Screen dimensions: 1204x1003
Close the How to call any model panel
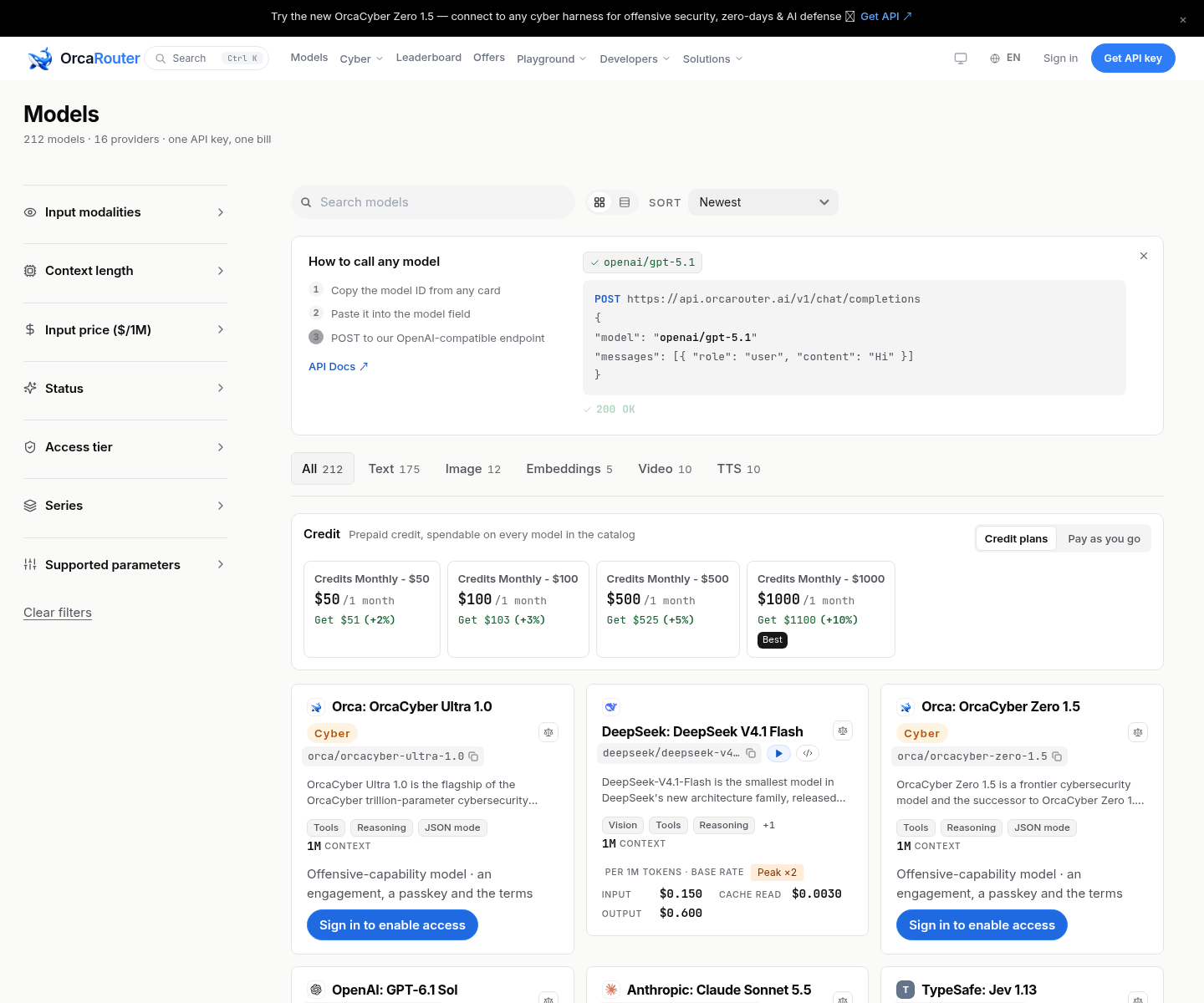1144,256
